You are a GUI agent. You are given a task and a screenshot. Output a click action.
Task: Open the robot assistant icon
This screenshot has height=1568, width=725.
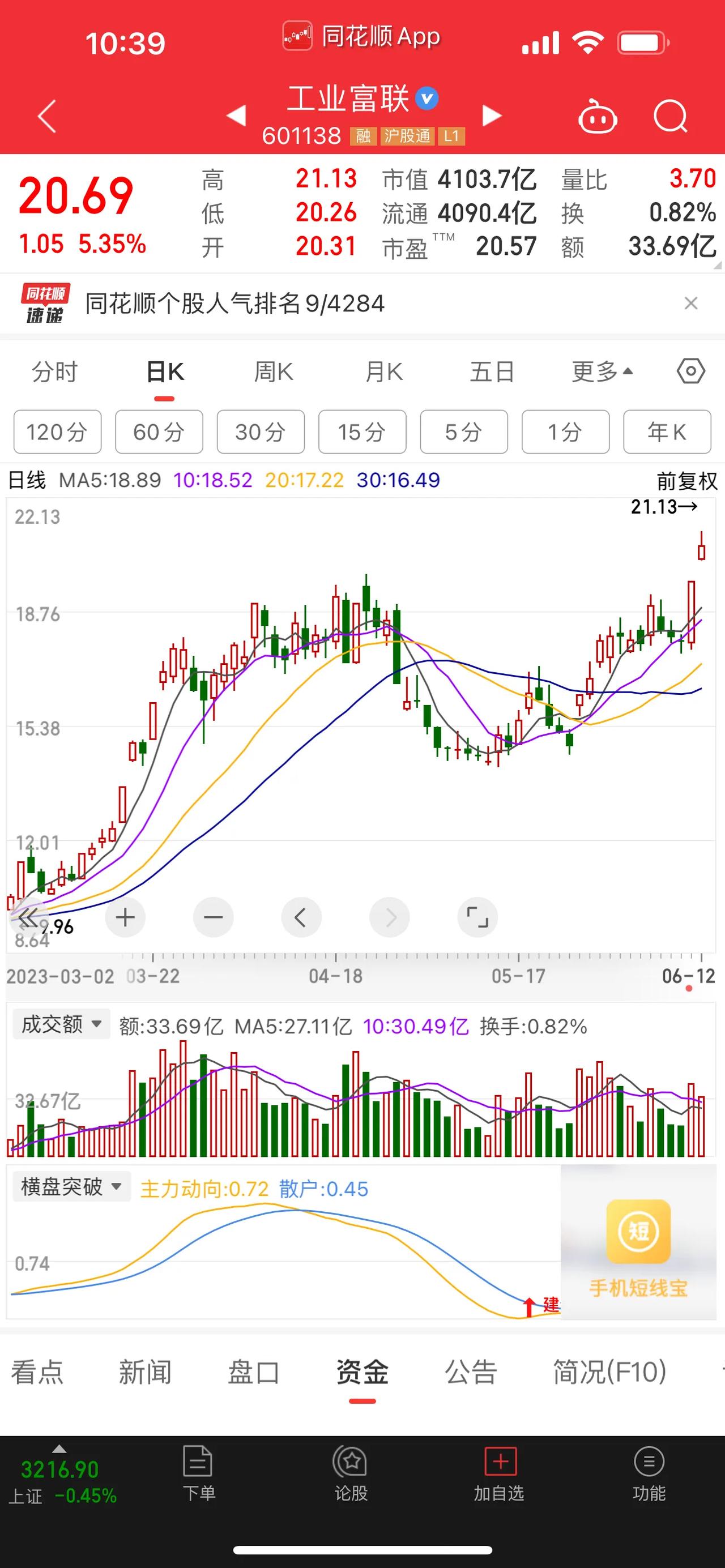597,116
